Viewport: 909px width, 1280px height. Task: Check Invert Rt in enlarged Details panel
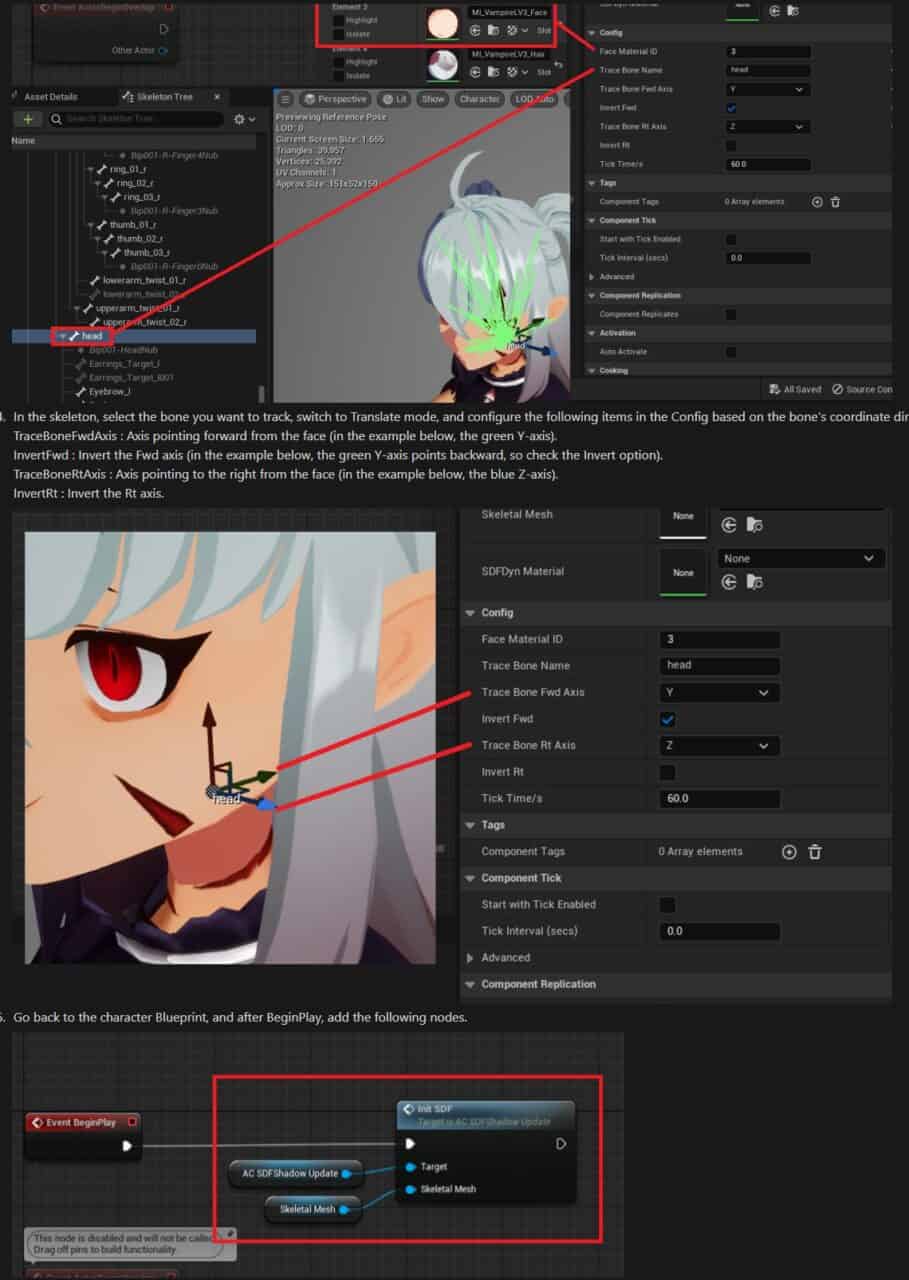point(668,772)
